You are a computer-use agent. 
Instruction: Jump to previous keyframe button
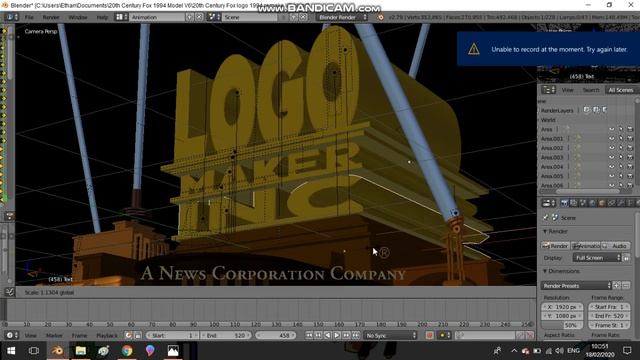(318, 336)
